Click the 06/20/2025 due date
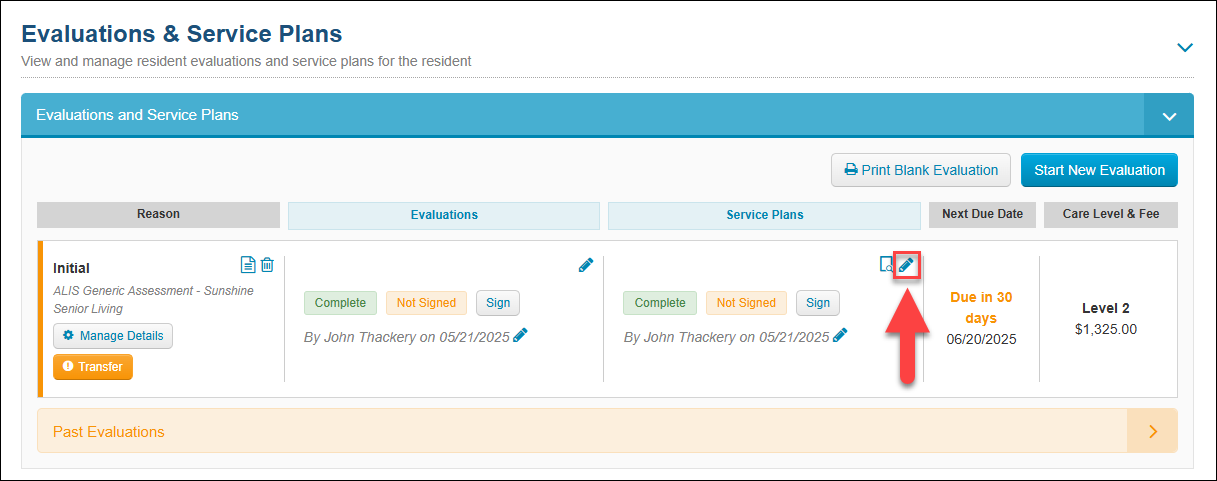 (x=981, y=339)
